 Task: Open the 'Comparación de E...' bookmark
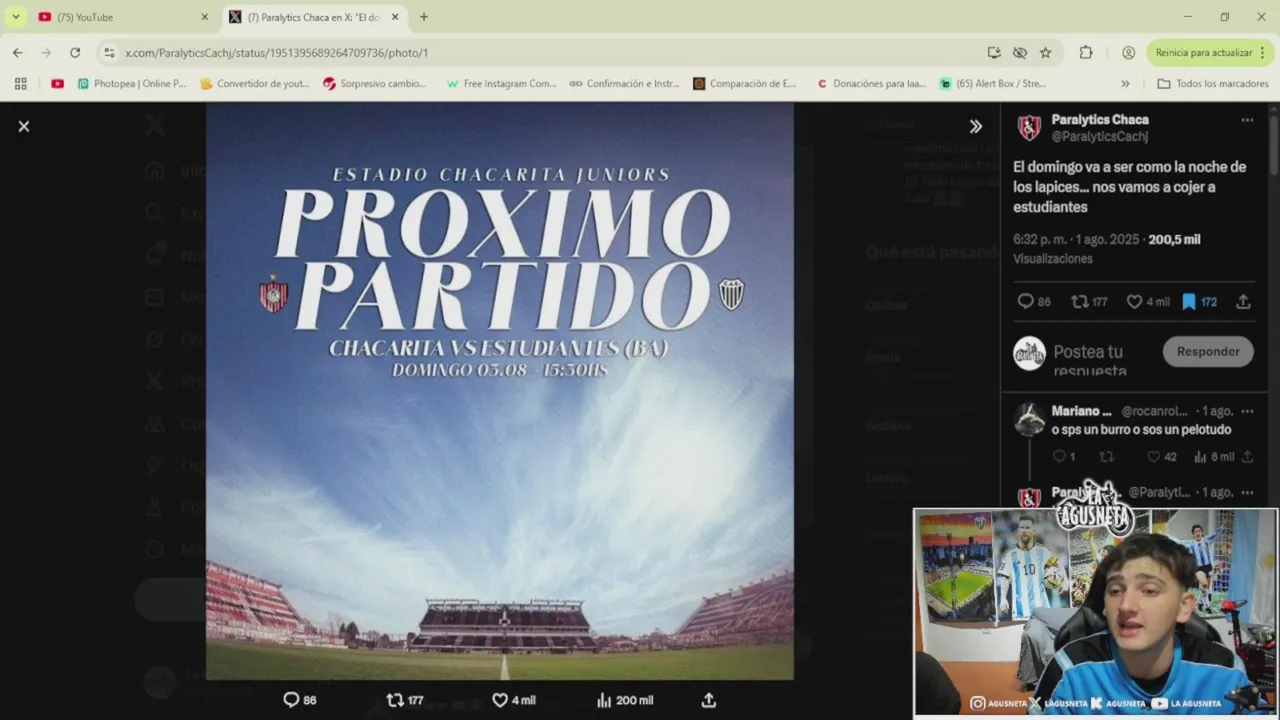pos(746,83)
